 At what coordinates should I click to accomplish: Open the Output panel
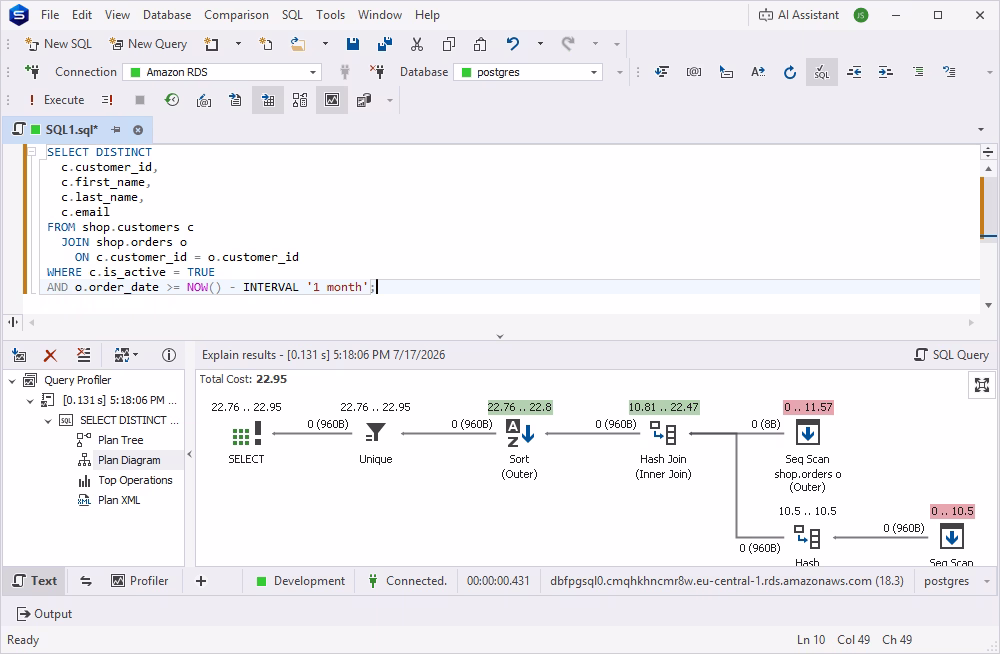[44, 614]
